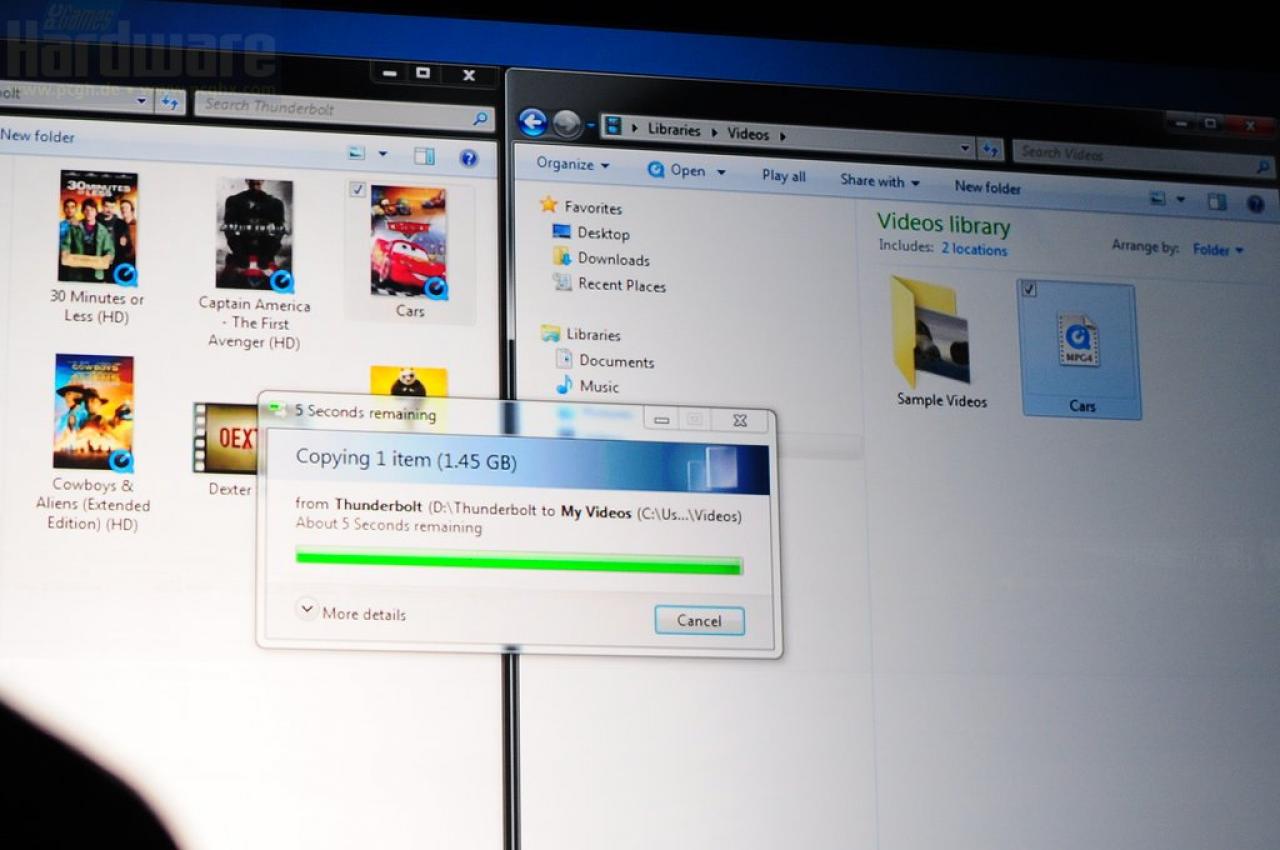Select Cowboys & Aliens (Extended Edition) movie
1280x850 pixels.
(93, 442)
